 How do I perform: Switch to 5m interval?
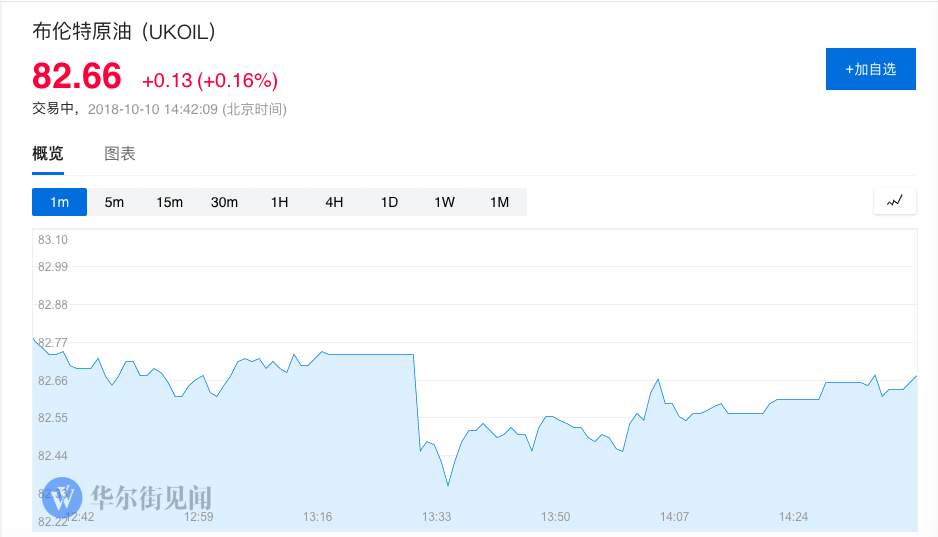point(114,202)
